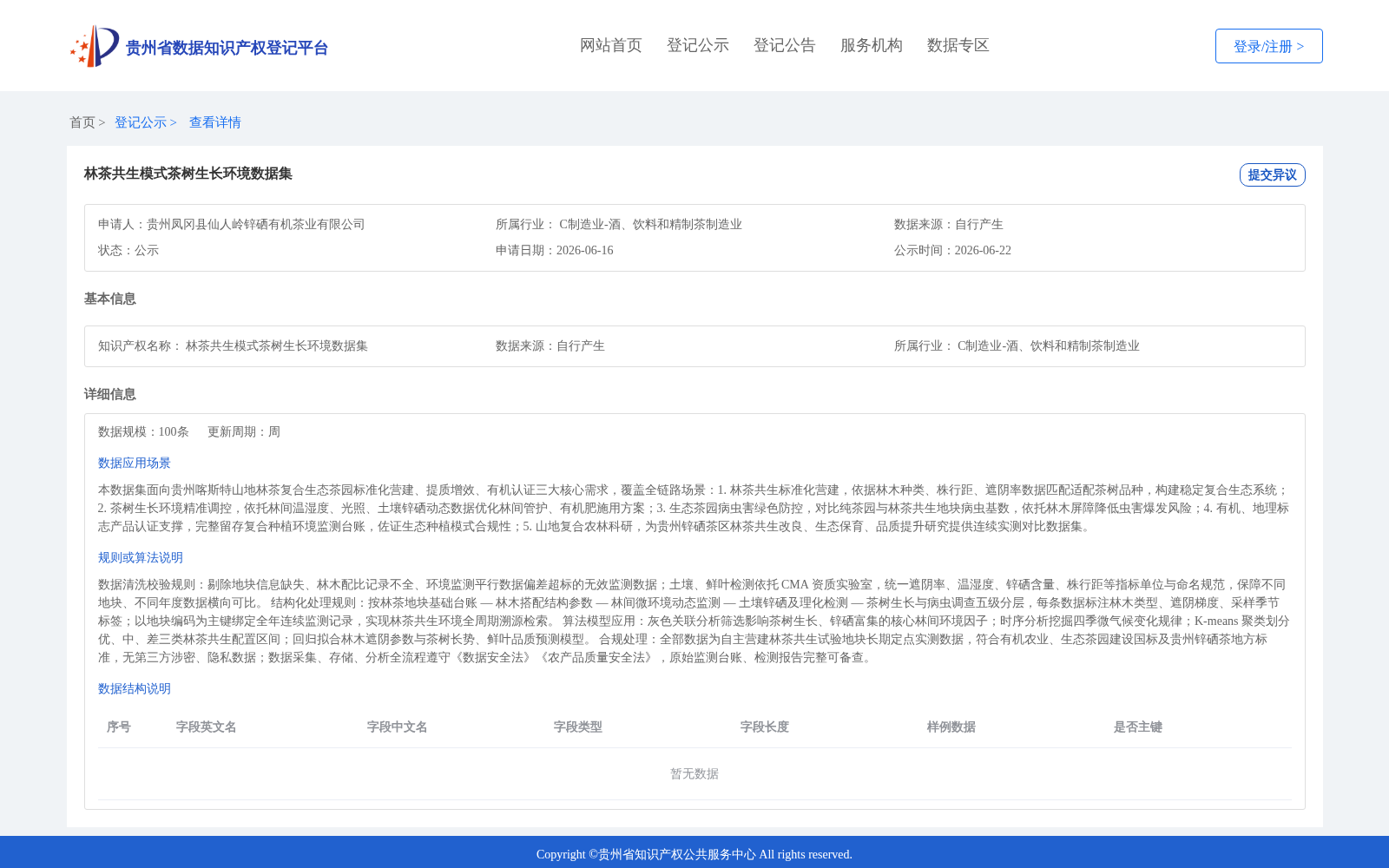
Task: Click the 提交异议 button
Action: tap(1272, 174)
